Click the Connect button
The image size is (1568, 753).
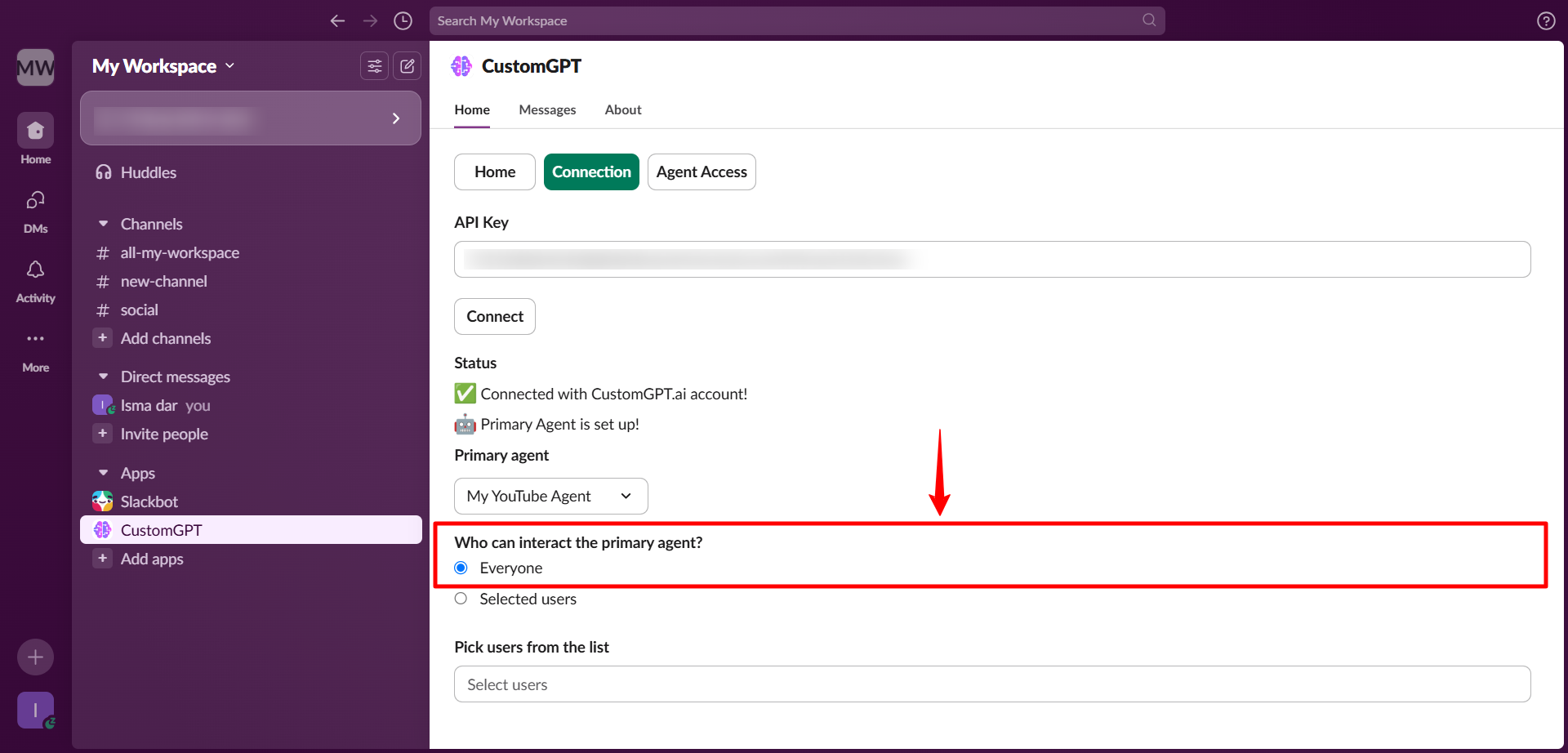[x=495, y=316]
